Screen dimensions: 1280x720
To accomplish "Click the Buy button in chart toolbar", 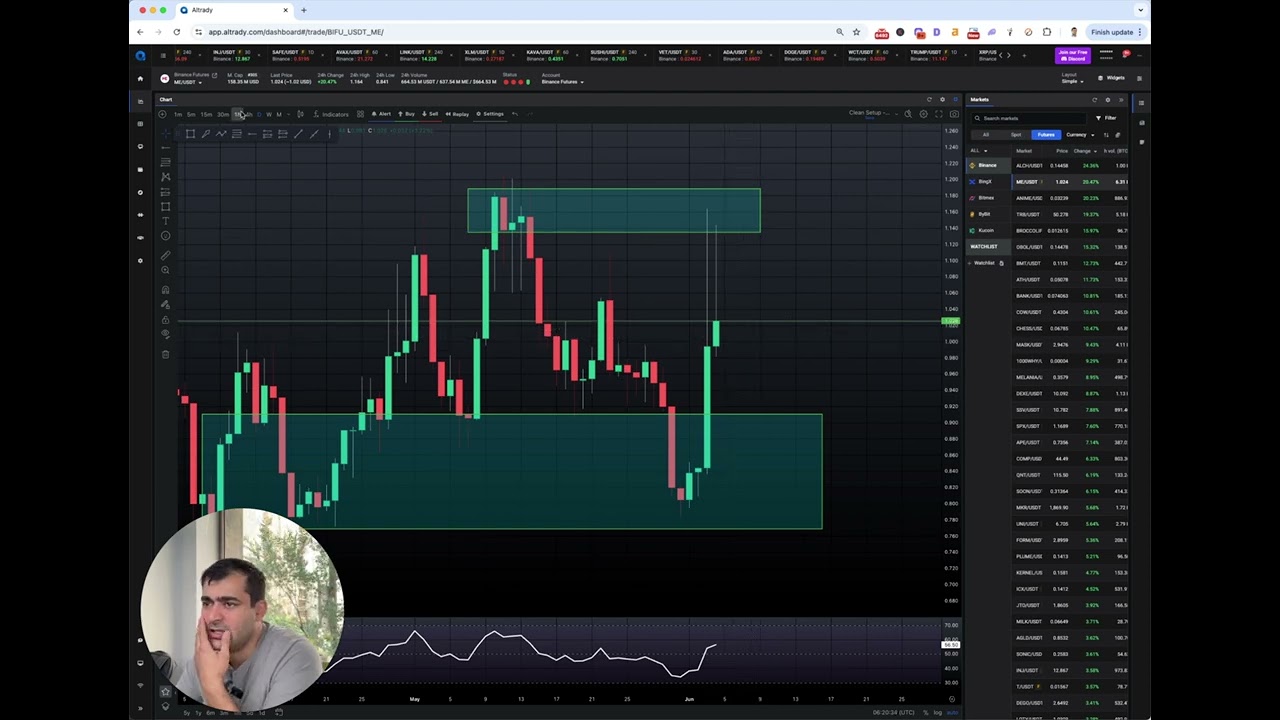I will (x=406, y=114).
